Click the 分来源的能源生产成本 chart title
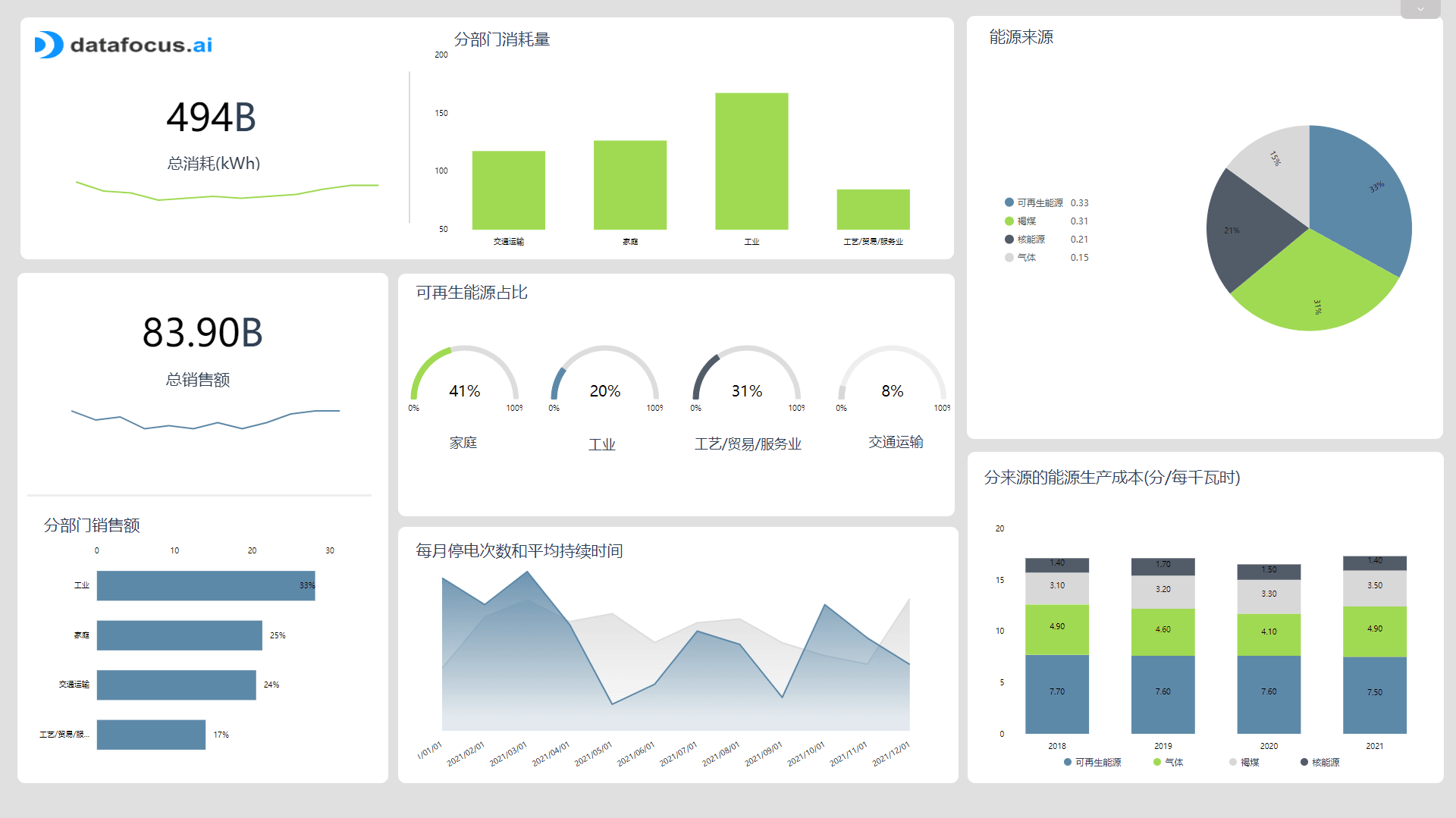Image resolution: width=1456 pixels, height=818 pixels. click(x=1112, y=478)
